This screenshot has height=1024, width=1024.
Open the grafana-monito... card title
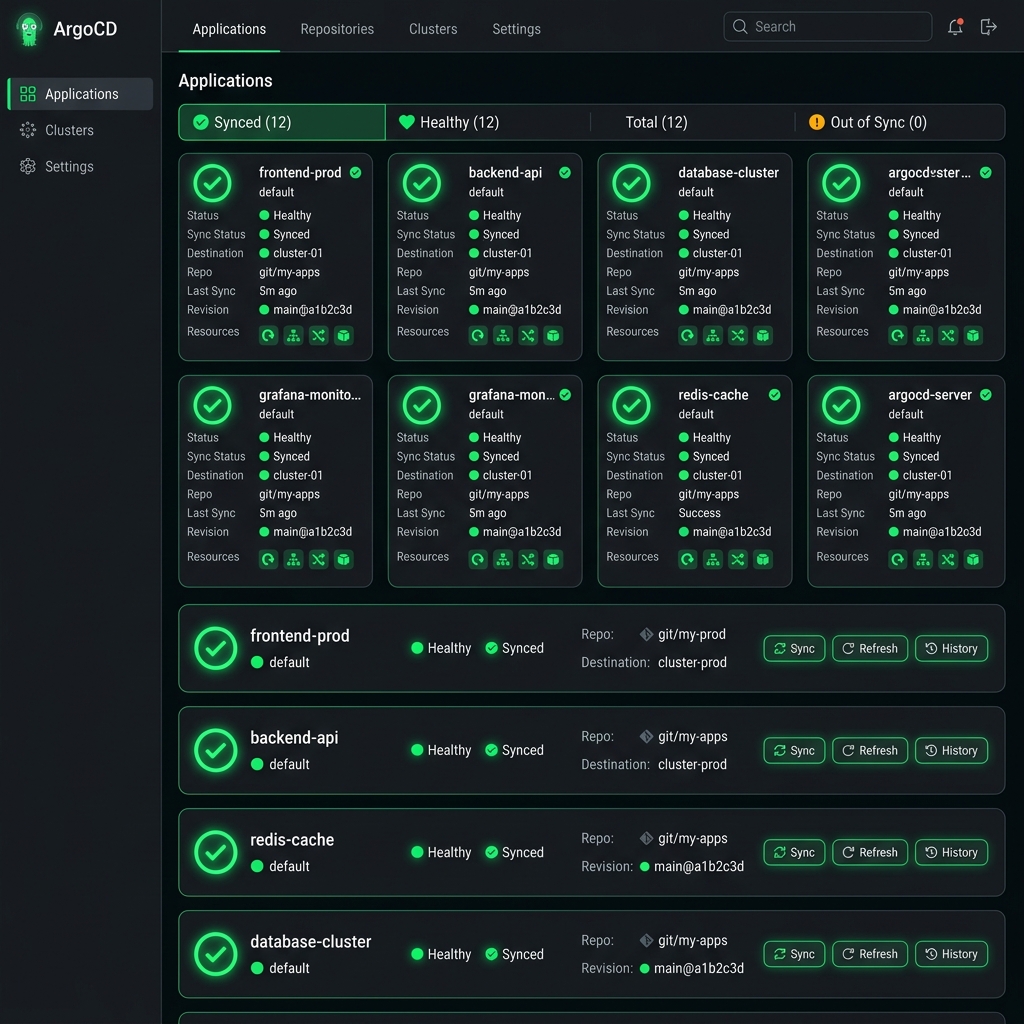tap(310, 394)
